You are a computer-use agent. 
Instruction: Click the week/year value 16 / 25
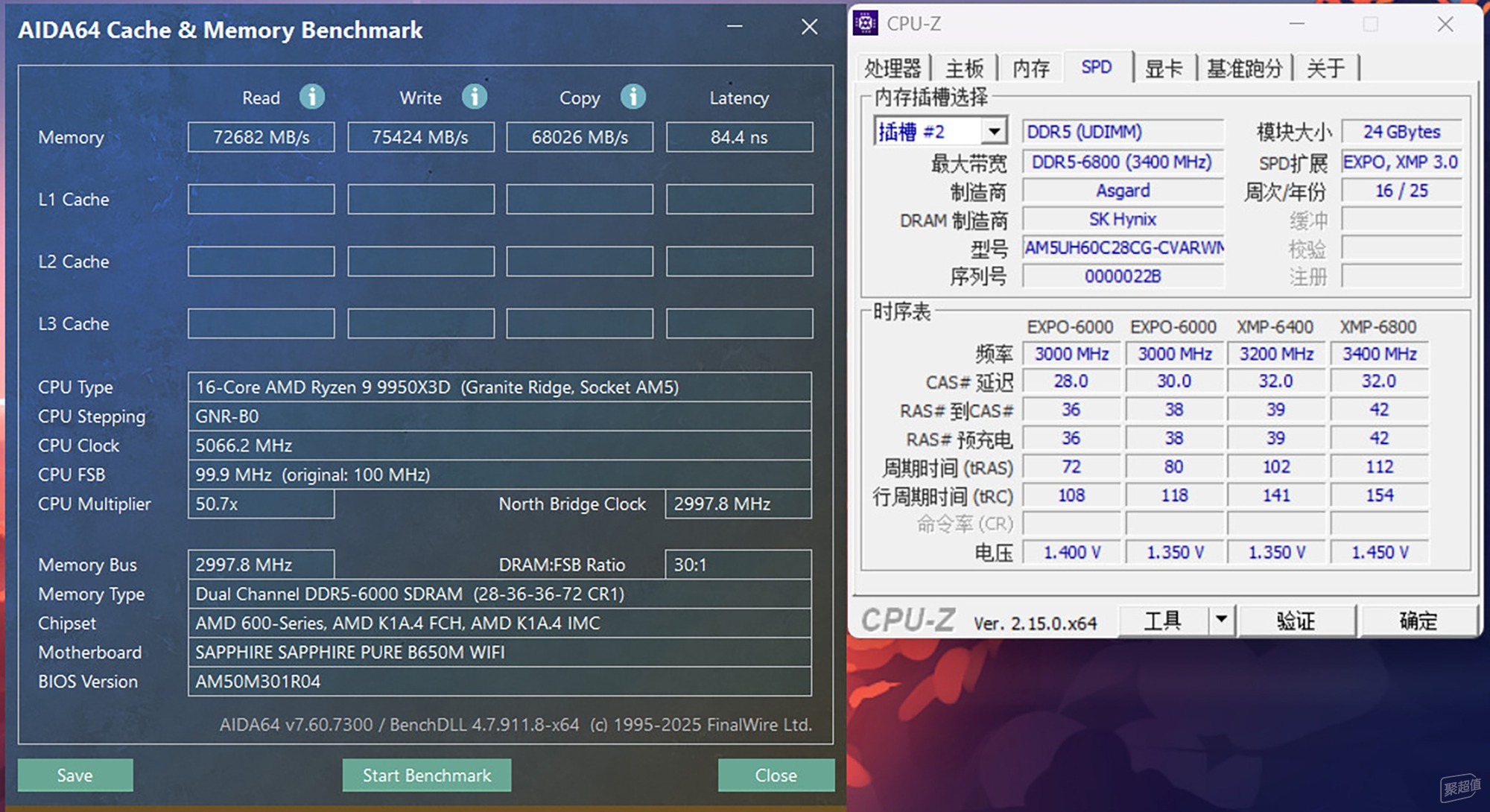1401,191
